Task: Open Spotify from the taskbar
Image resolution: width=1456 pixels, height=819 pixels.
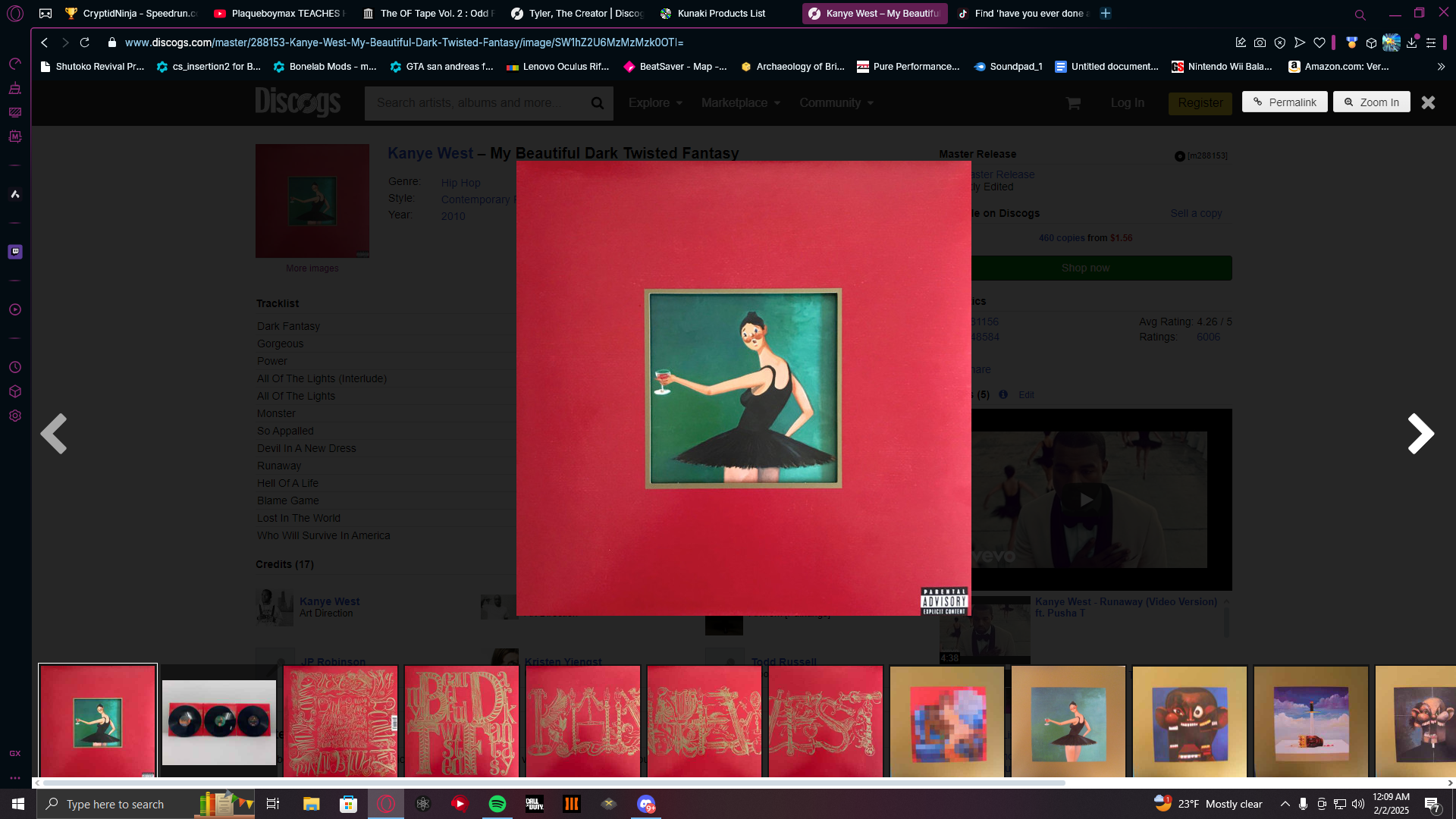Action: click(497, 804)
